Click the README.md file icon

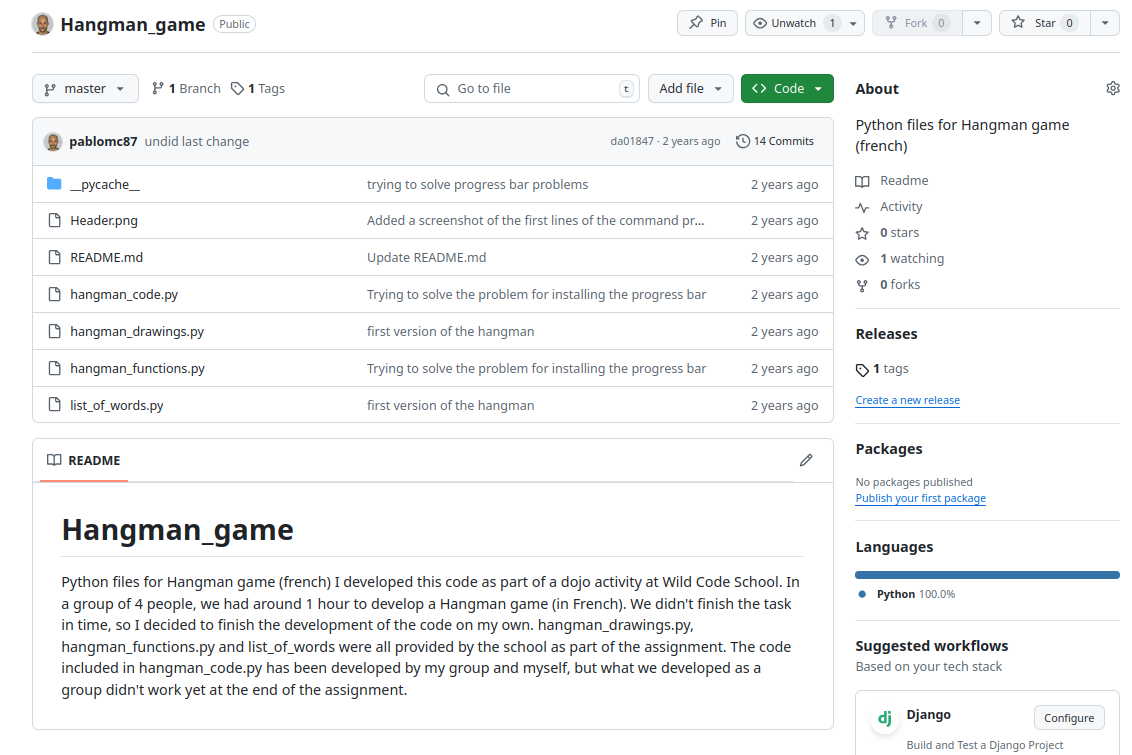[x=54, y=257]
